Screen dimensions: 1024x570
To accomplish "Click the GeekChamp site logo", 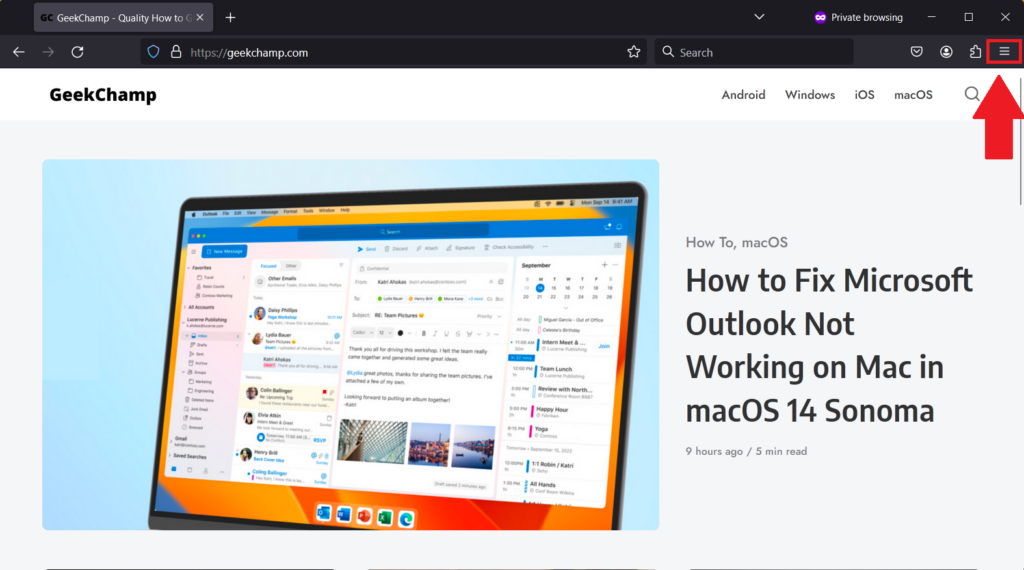I will [103, 95].
